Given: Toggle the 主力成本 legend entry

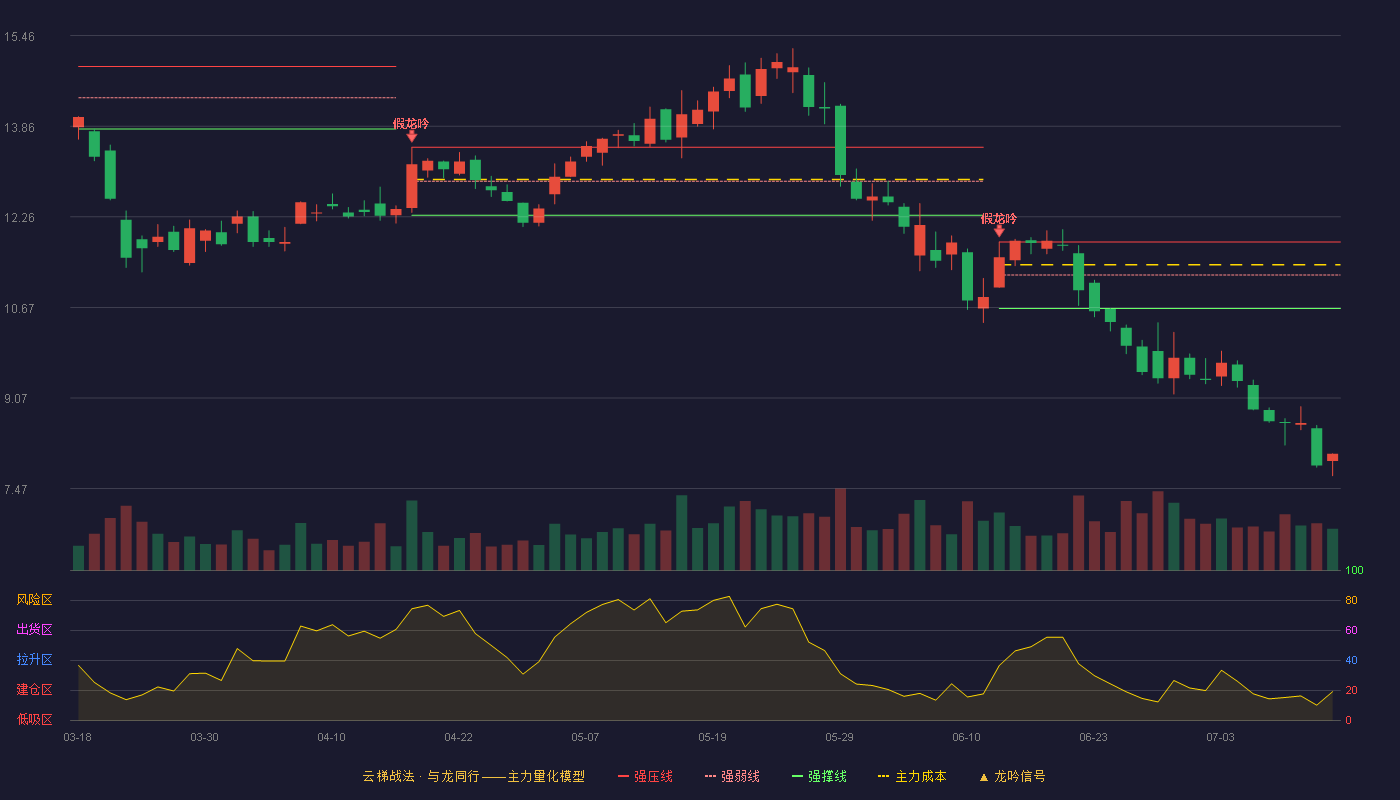Looking at the screenshot, I should pos(912,776).
